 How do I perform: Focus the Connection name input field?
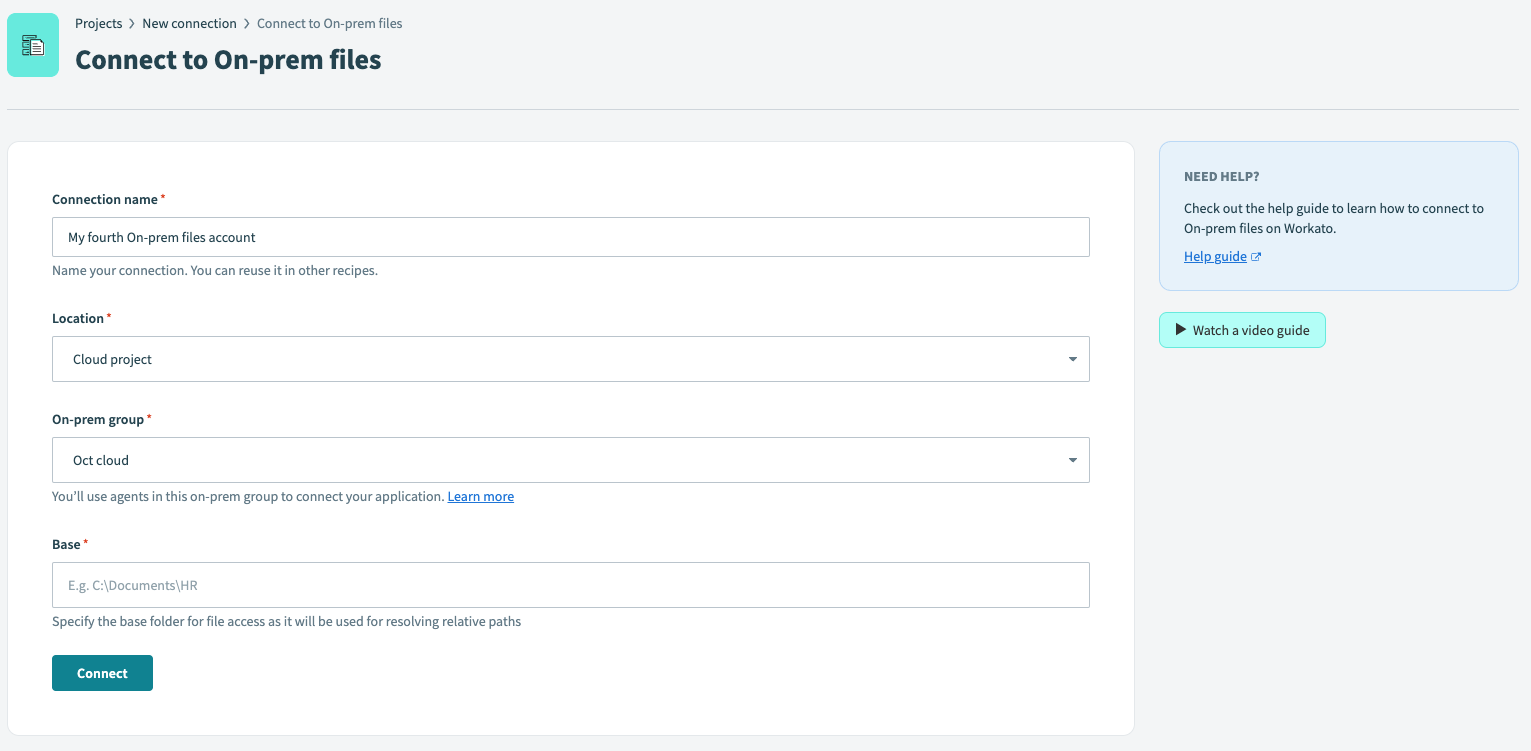click(570, 237)
